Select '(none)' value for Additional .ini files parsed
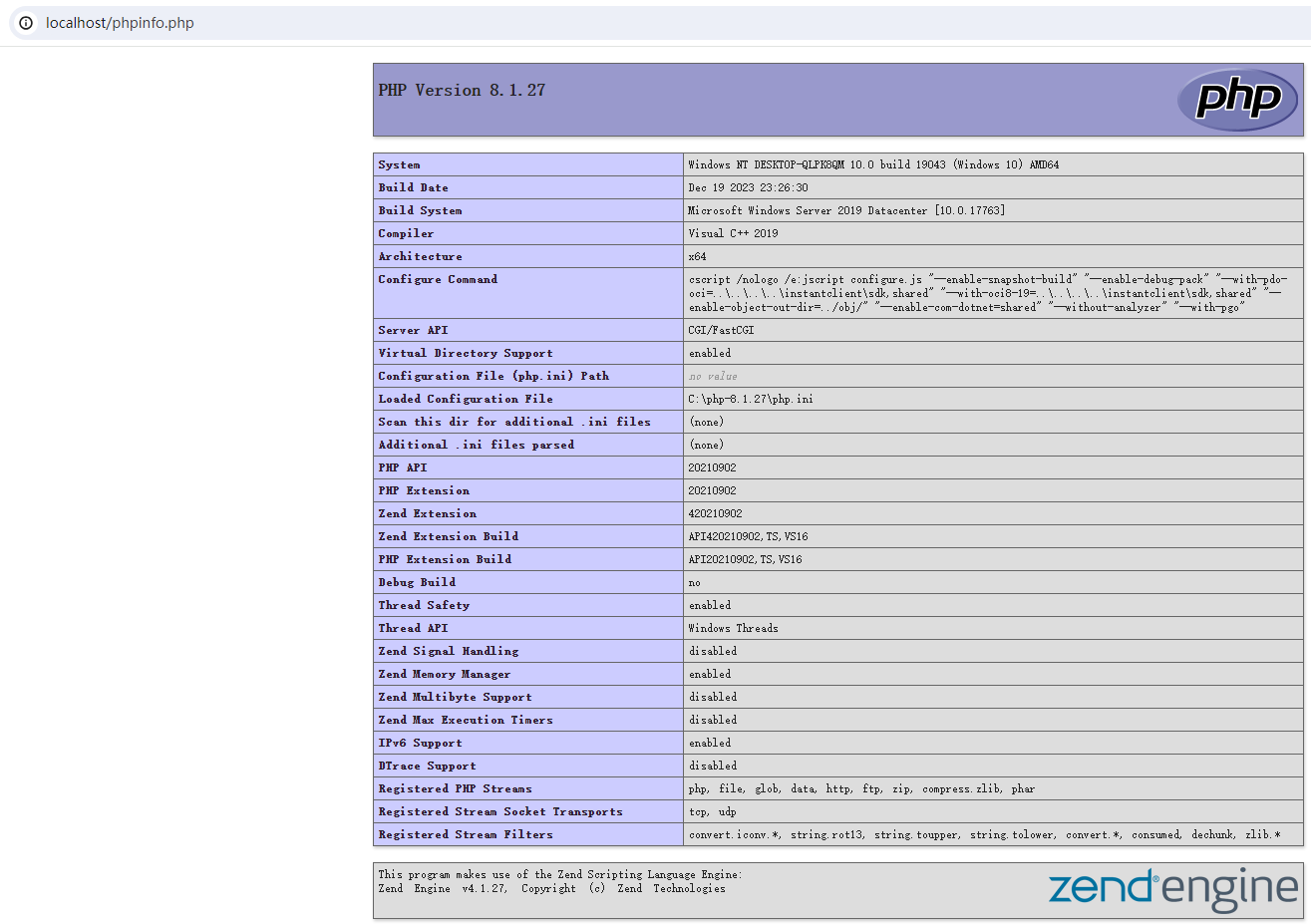Viewport: 1311px width, 924px height. pos(707,446)
